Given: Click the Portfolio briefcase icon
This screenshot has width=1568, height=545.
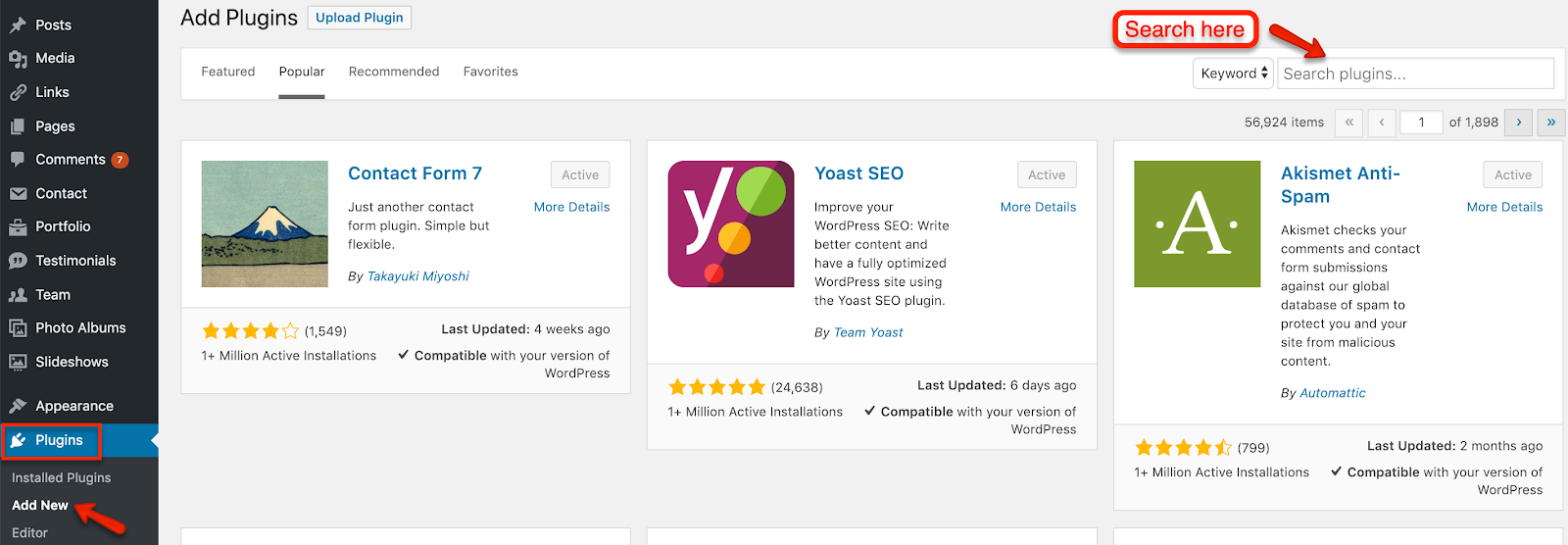Looking at the screenshot, I should coord(18,226).
